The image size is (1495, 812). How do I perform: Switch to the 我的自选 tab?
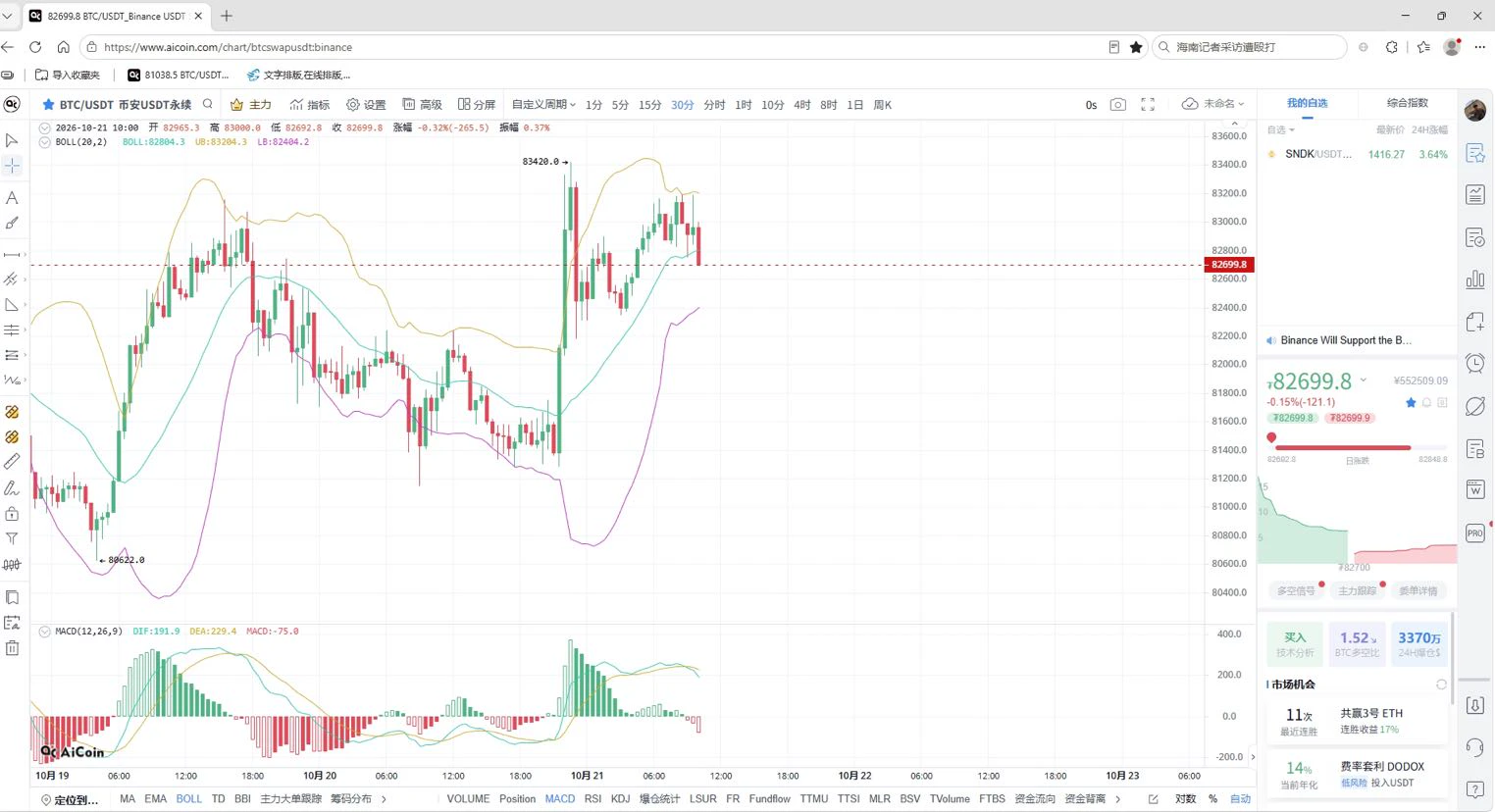(1307, 103)
